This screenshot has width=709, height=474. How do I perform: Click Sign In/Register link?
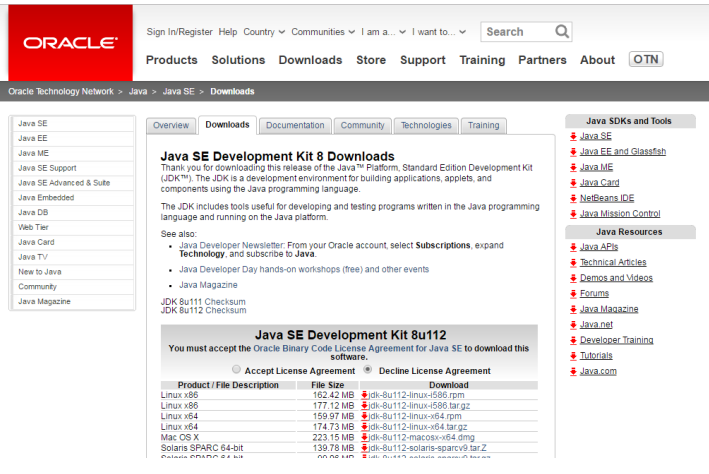[180, 32]
